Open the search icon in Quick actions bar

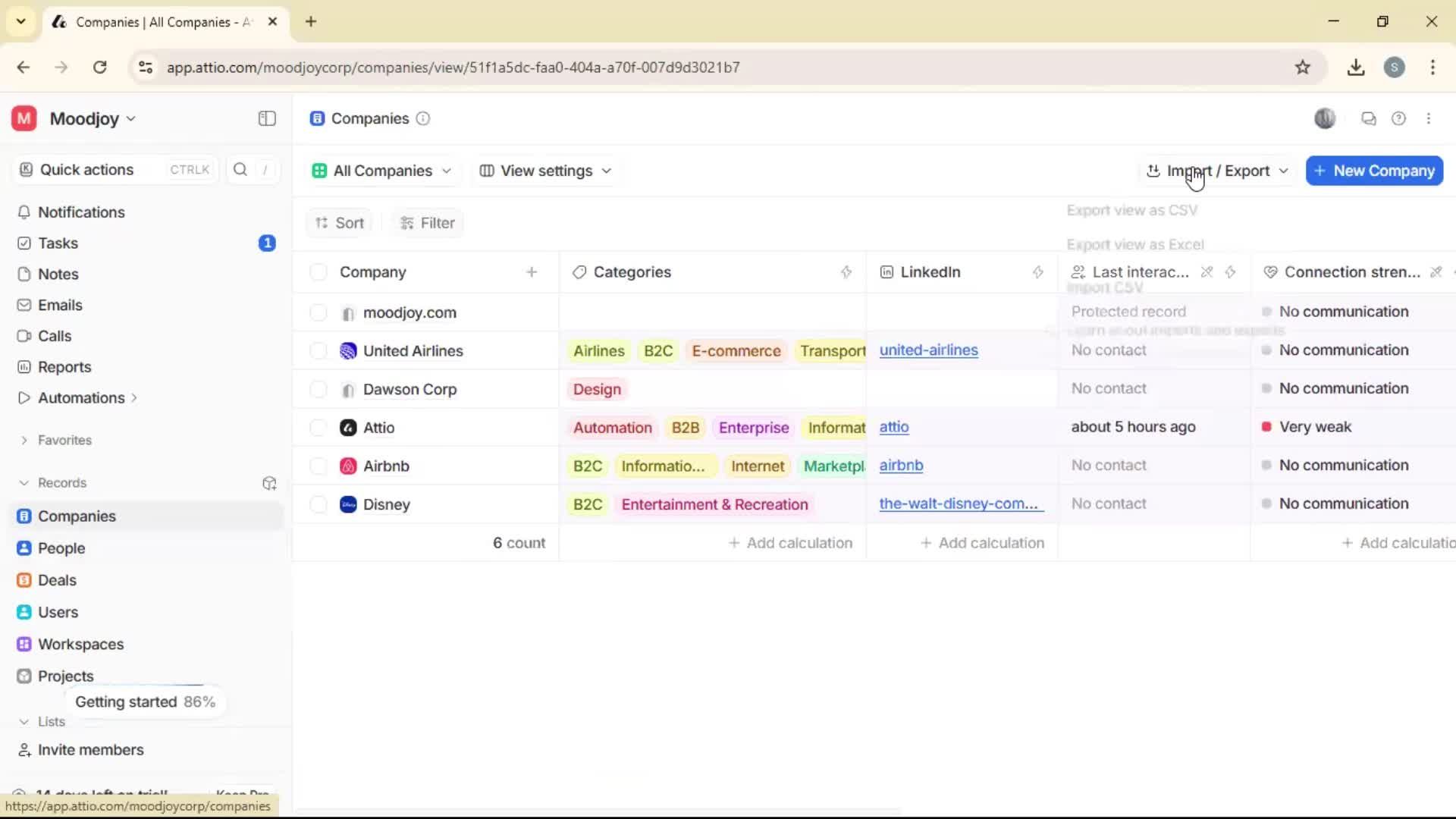(x=240, y=170)
